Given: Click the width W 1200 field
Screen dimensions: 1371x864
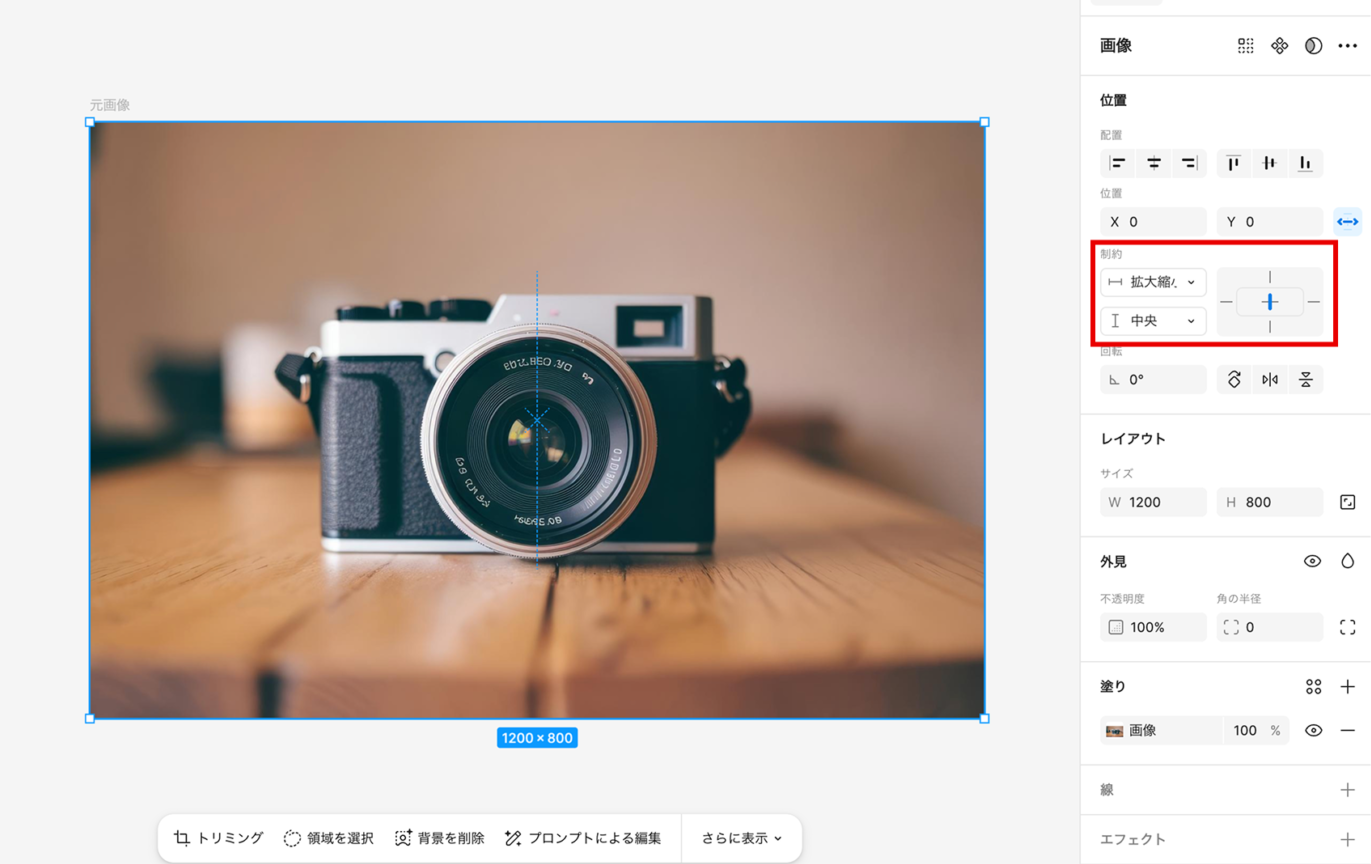Looking at the screenshot, I should [1153, 502].
